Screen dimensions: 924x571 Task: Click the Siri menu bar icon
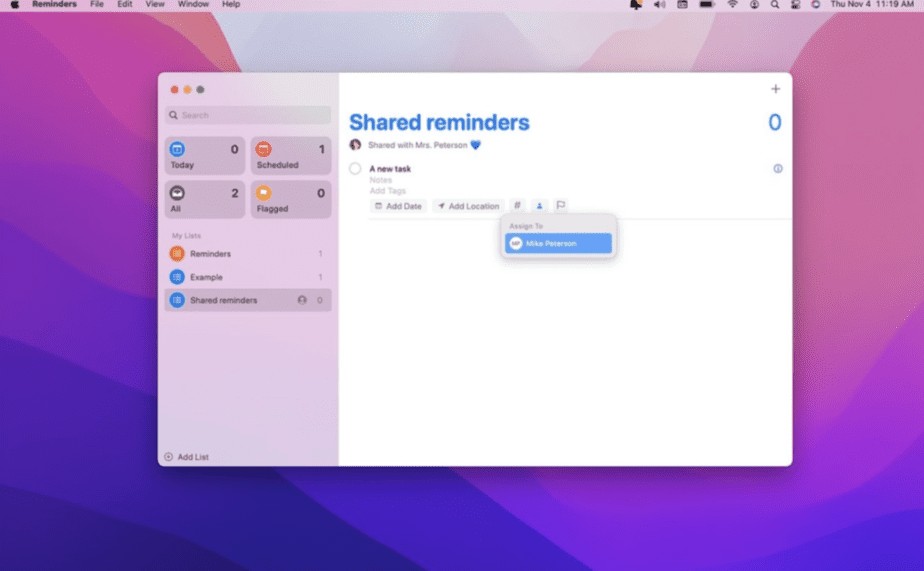(x=816, y=5)
